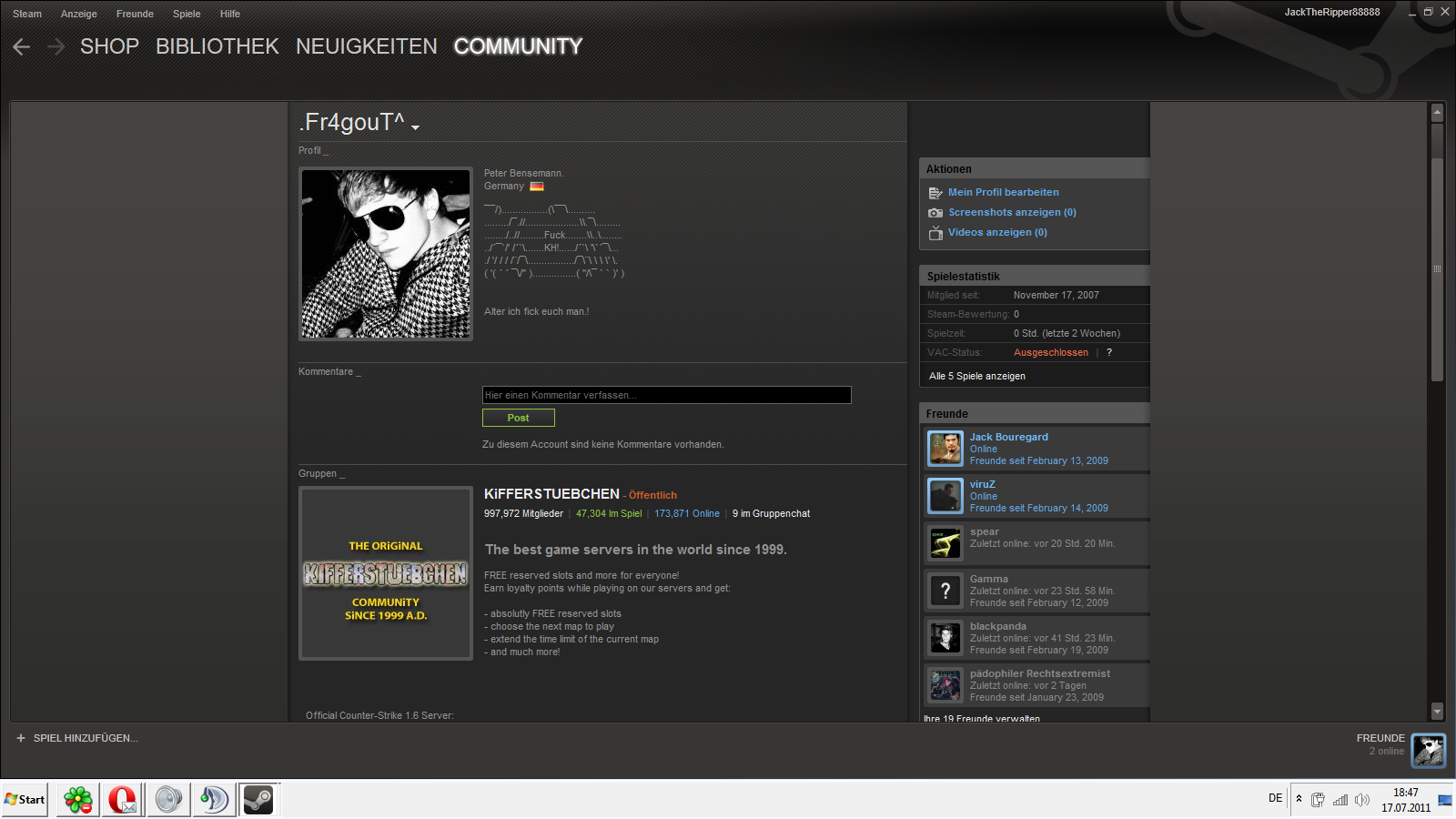Open blackpanda friend profile
This screenshot has width=1456, height=819.
tap(998, 626)
